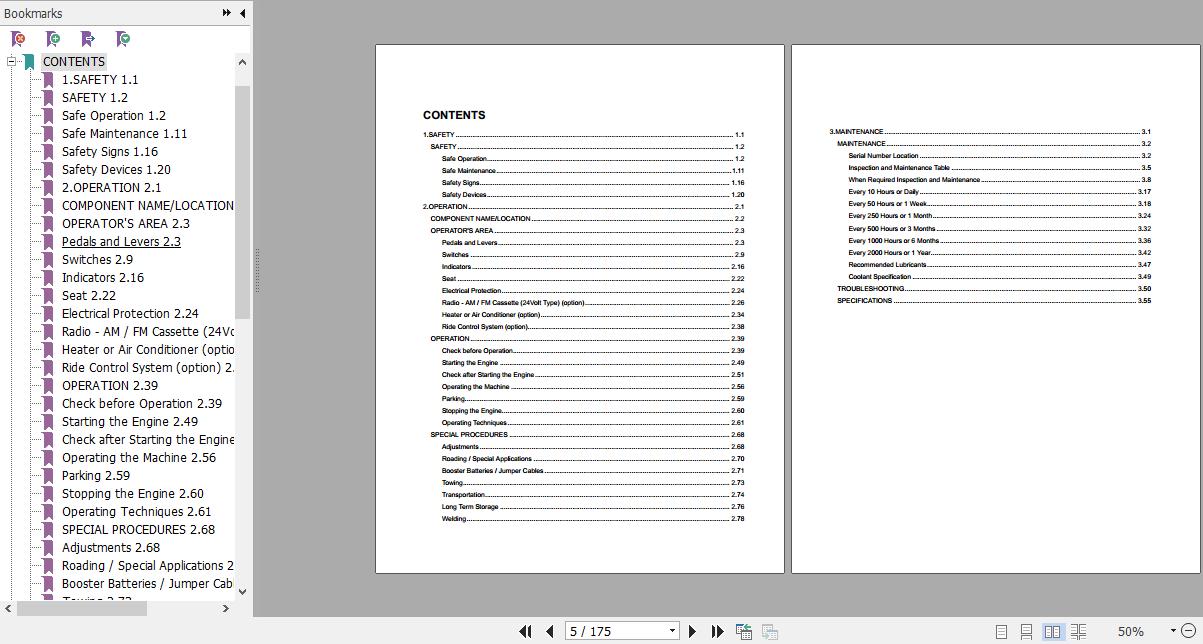The height and width of the screenshot is (644, 1203).
Task: Click the bookmarks vertical scrollbar up arrow
Action: [242, 62]
